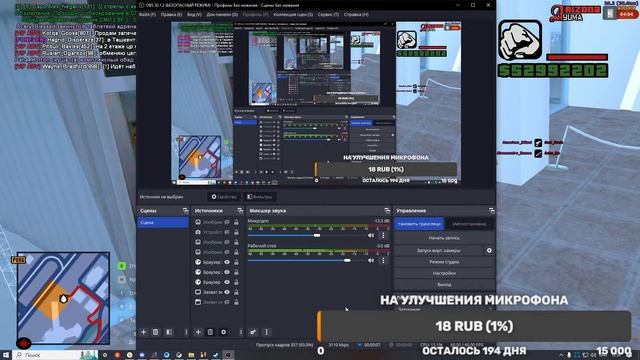Screen dimensions: 640x360
Task: Click the Поиск search box on taskbar
Action: pos(55,355)
